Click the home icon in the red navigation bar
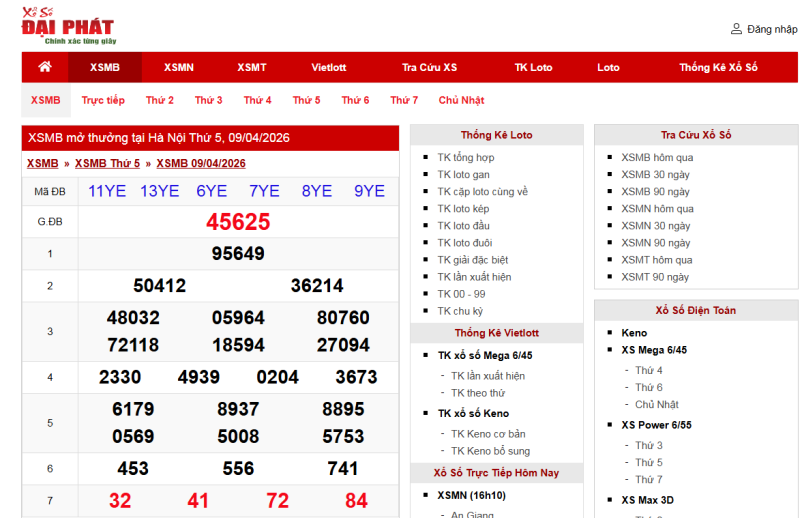This screenshot has height=518, width=802. [x=45, y=67]
